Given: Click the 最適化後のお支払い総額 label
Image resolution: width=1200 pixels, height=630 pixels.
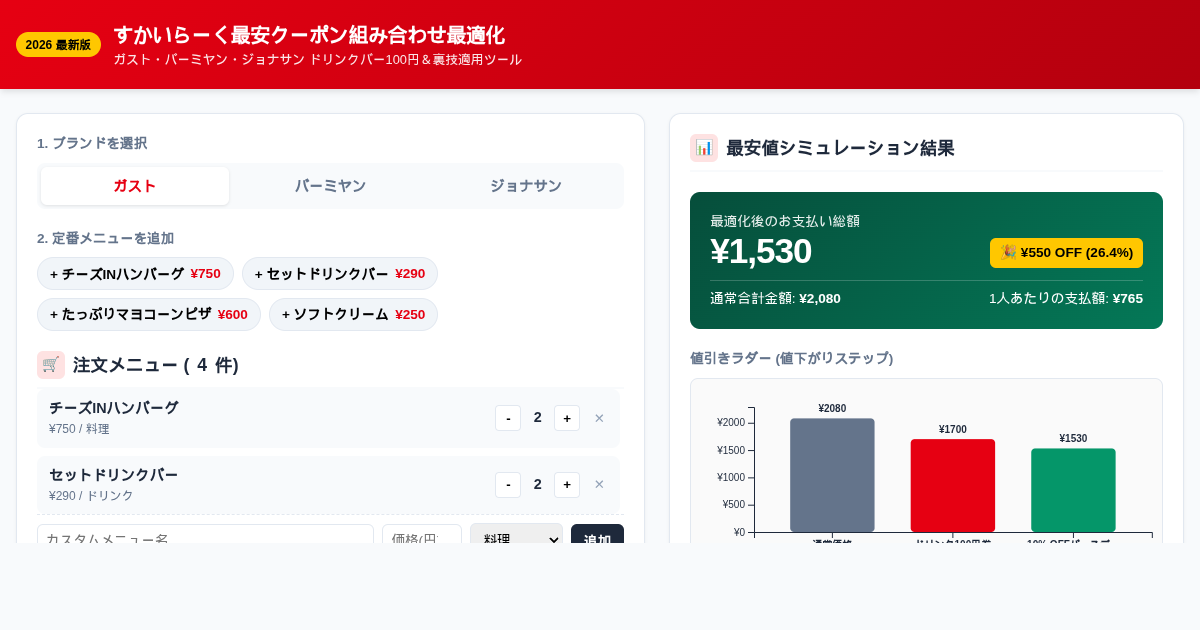Looking at the screenshot, I should pyautogui.click(x=785, y=221).
